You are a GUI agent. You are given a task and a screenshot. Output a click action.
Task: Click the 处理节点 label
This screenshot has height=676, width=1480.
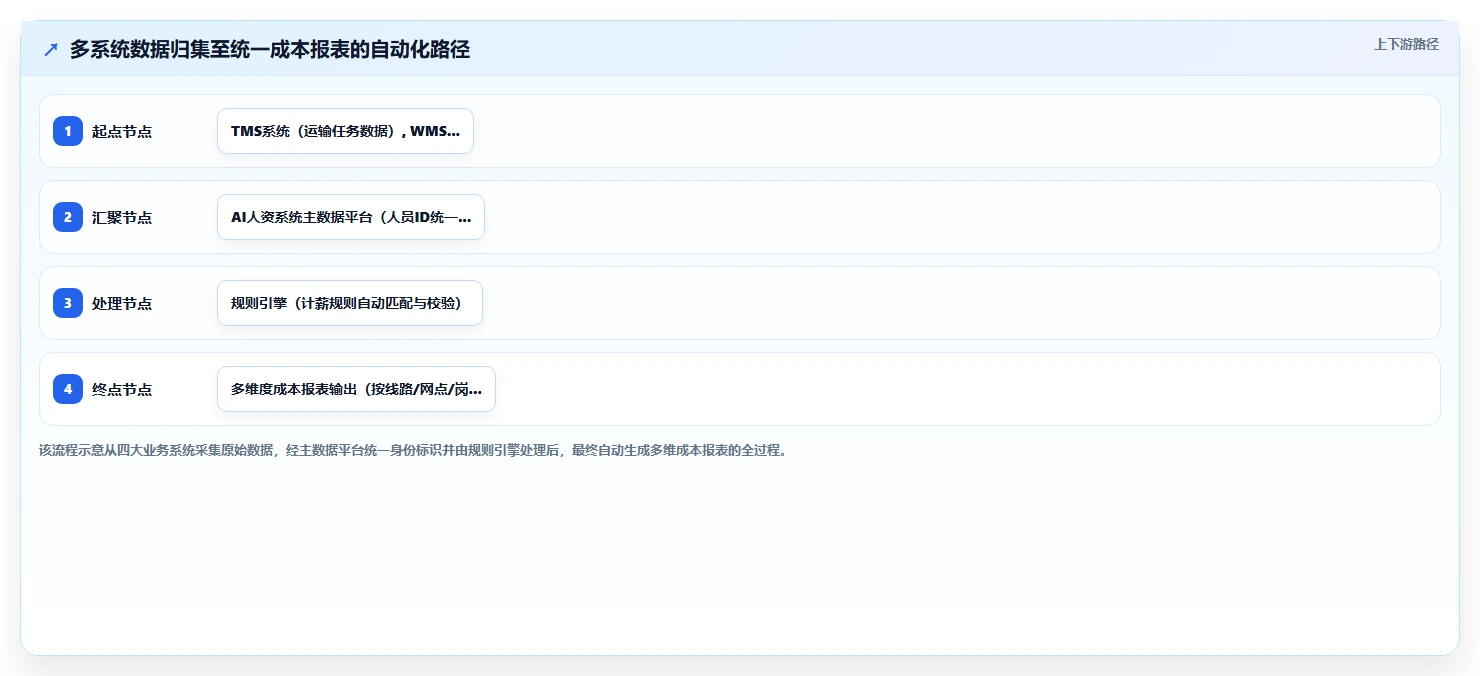click(x=122, y=303)
